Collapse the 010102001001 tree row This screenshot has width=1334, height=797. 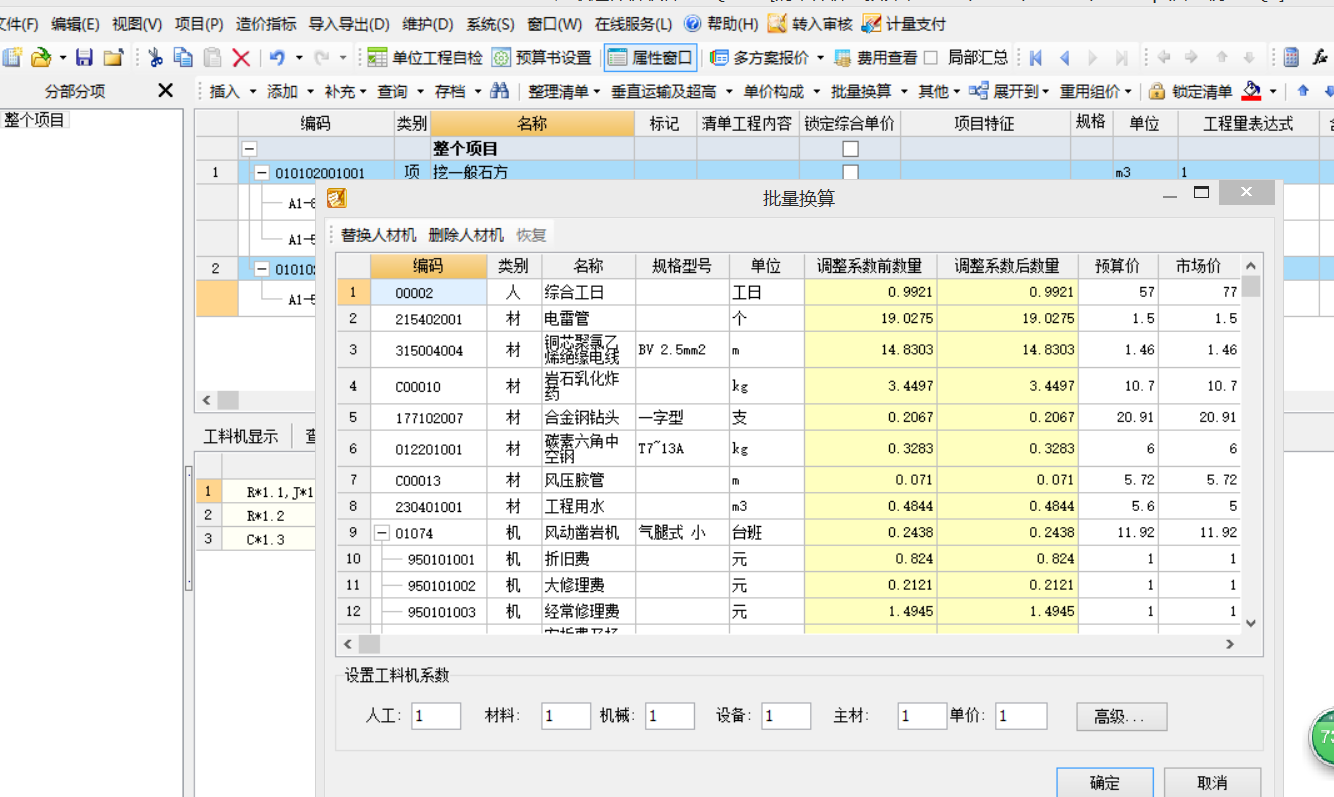[x=262, y=172]
